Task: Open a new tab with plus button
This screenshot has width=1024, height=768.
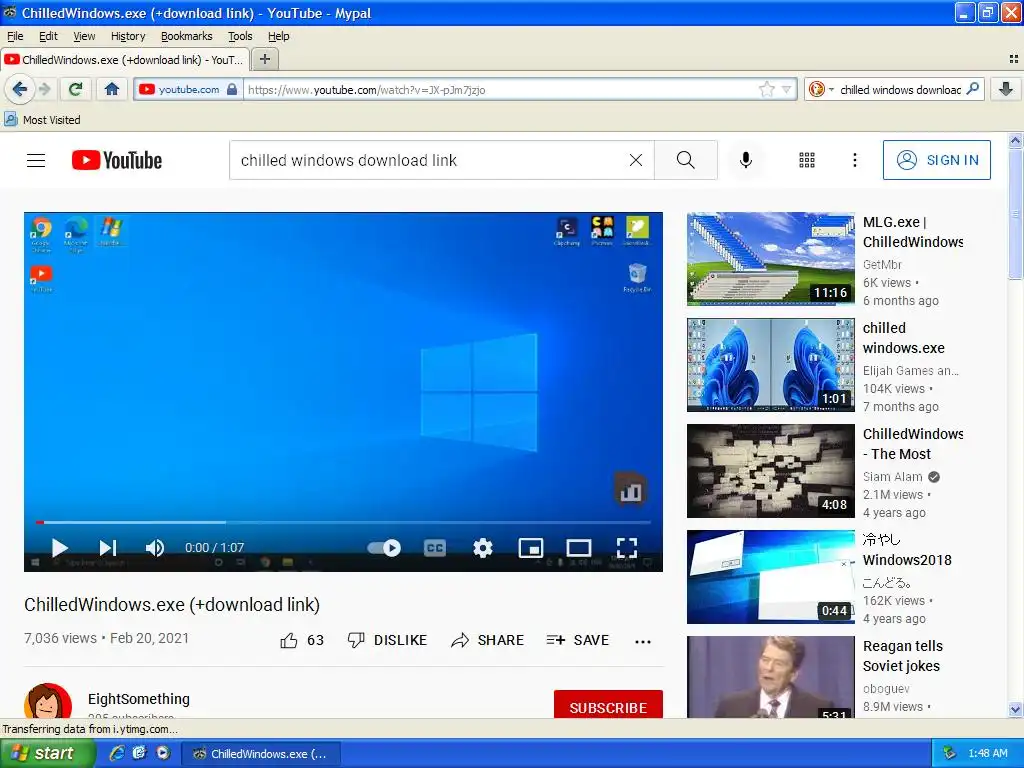Action: click(264, 59)
